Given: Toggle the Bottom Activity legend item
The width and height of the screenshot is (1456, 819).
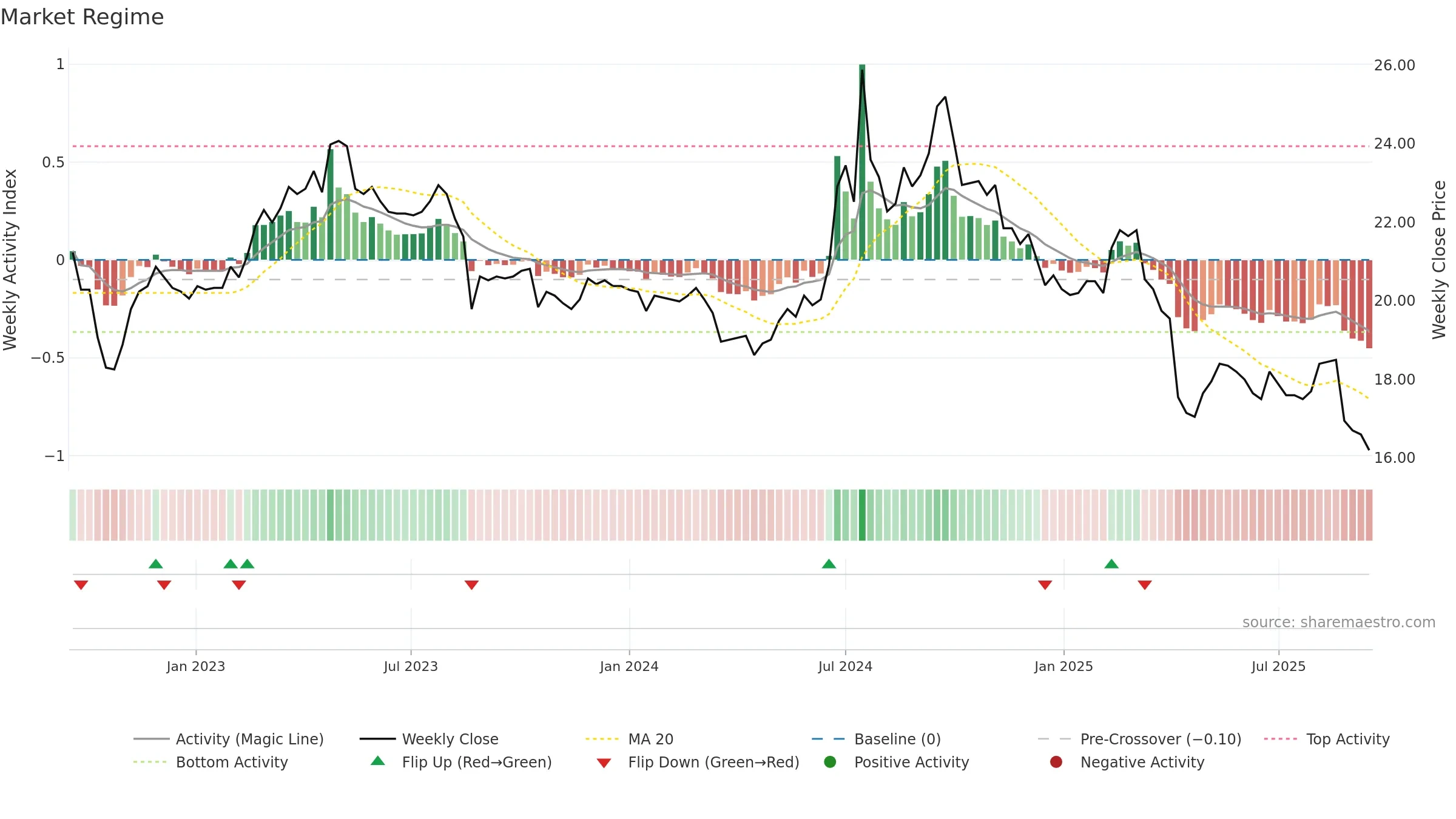Looking at the screenshot, I should click(211, 762).
